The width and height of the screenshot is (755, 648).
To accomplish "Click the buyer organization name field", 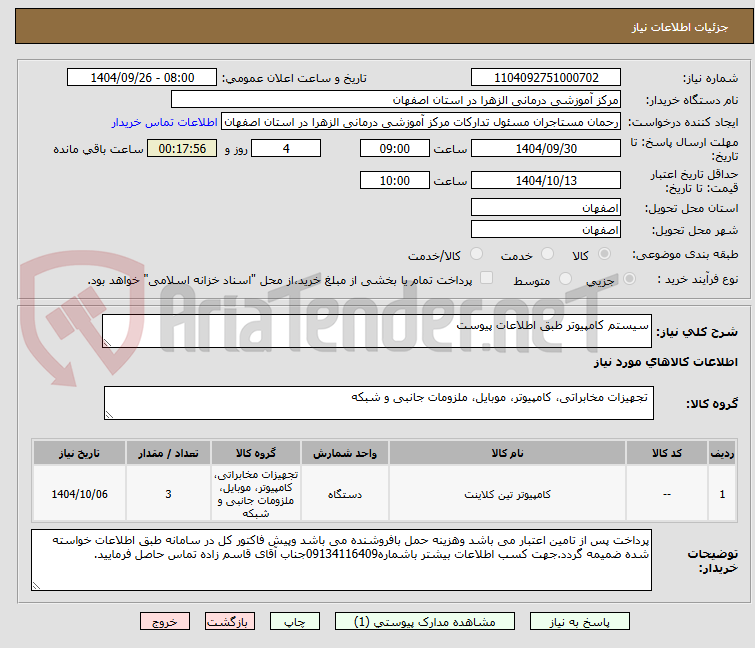I will [396, 100].
